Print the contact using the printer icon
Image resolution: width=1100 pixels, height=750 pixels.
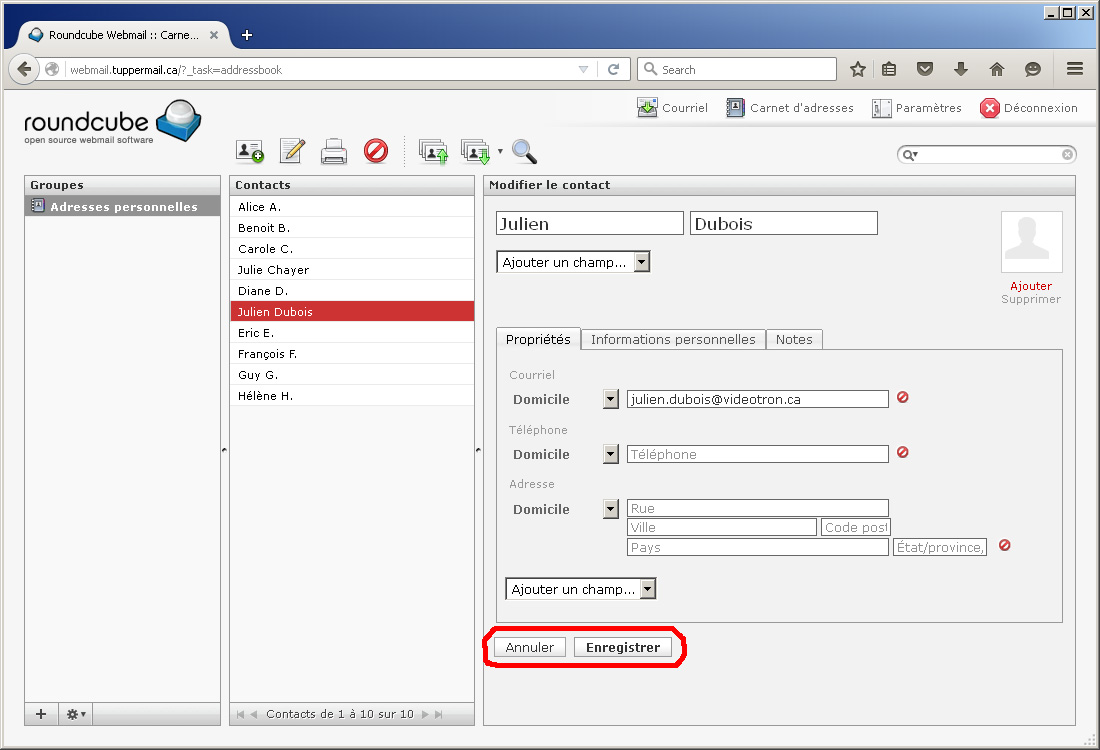pyautogui.click(x=333, y=152)
